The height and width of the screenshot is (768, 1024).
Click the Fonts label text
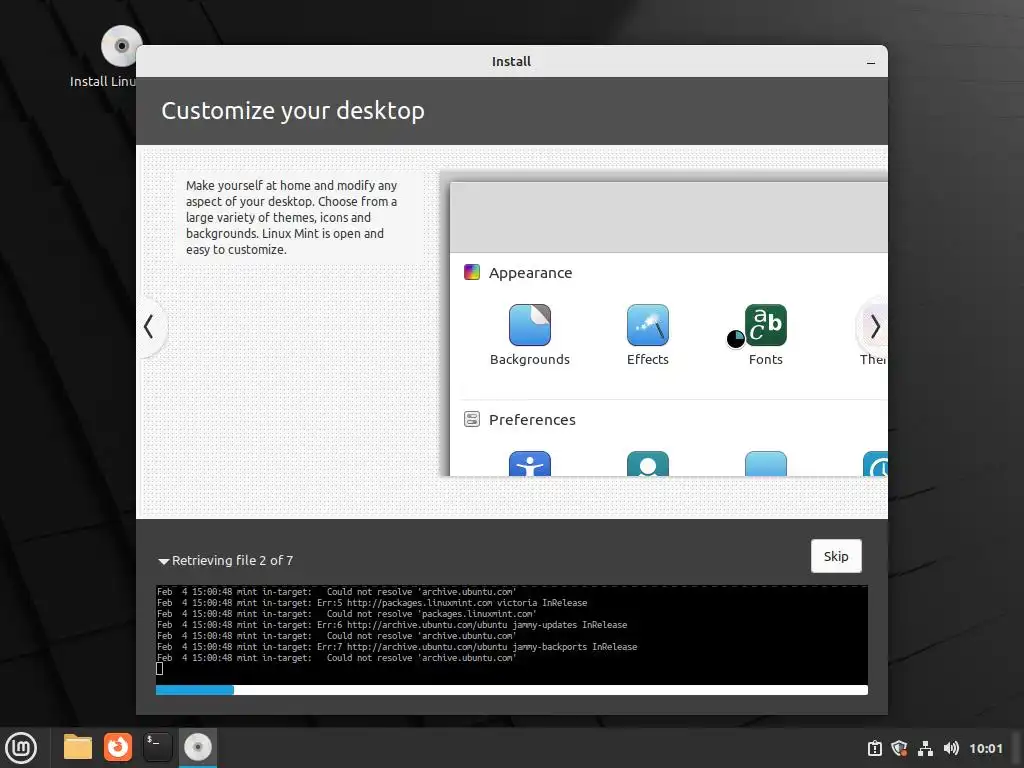[765, 359]
